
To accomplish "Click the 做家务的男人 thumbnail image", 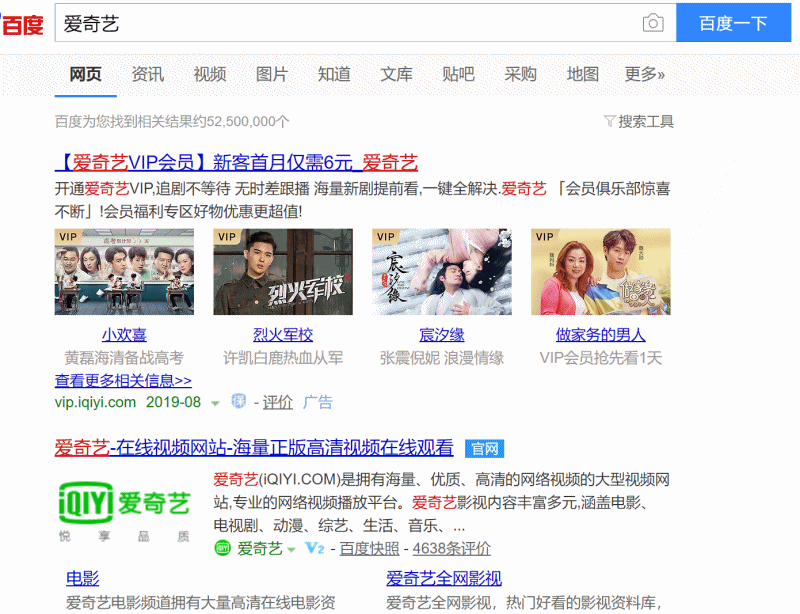I will [x=601, y=272].
